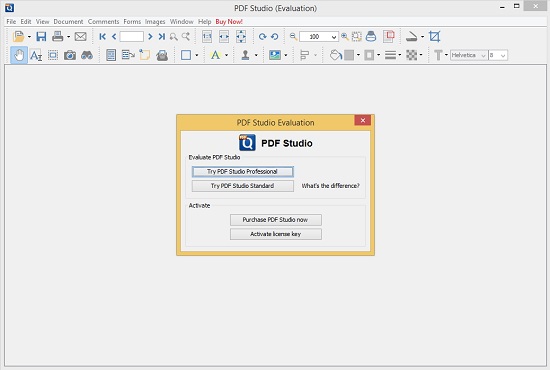Rotate the view clockwise
This screenshot has height=370, width=550.
[262, 36]
